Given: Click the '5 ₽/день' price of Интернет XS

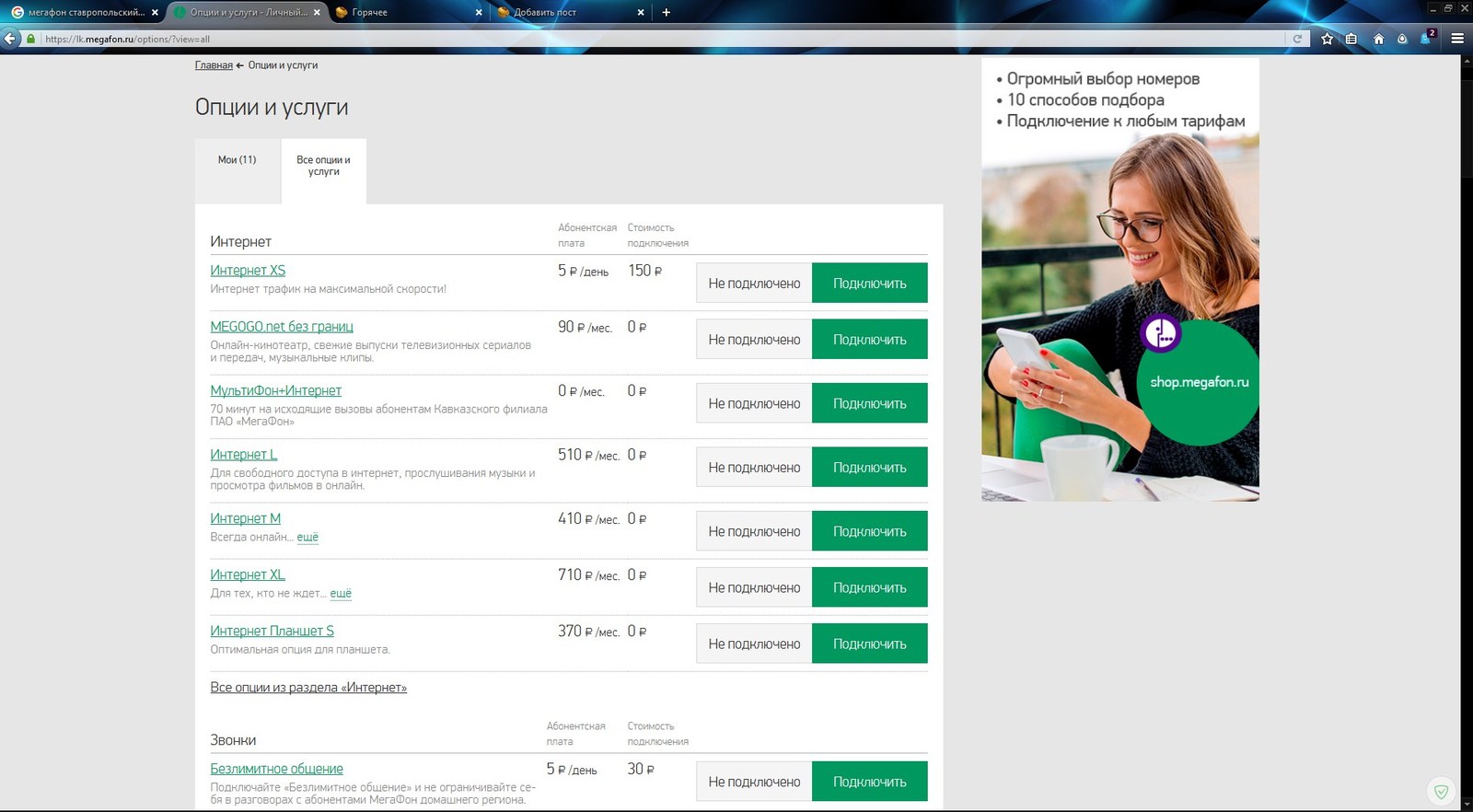Looking at the screenshot, I should click(x=583, y=271).
